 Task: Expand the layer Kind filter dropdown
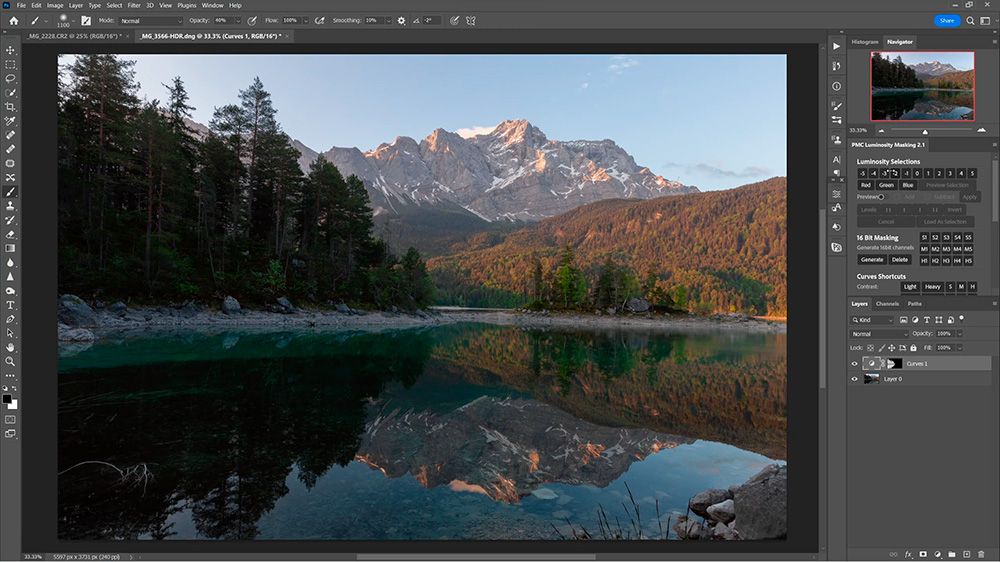[x=877, y=320]
